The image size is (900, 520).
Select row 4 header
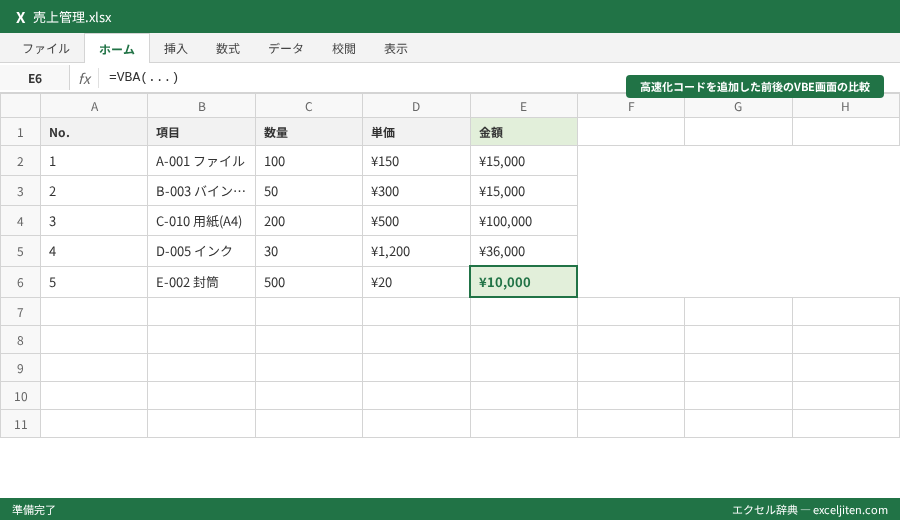point(20,221)
